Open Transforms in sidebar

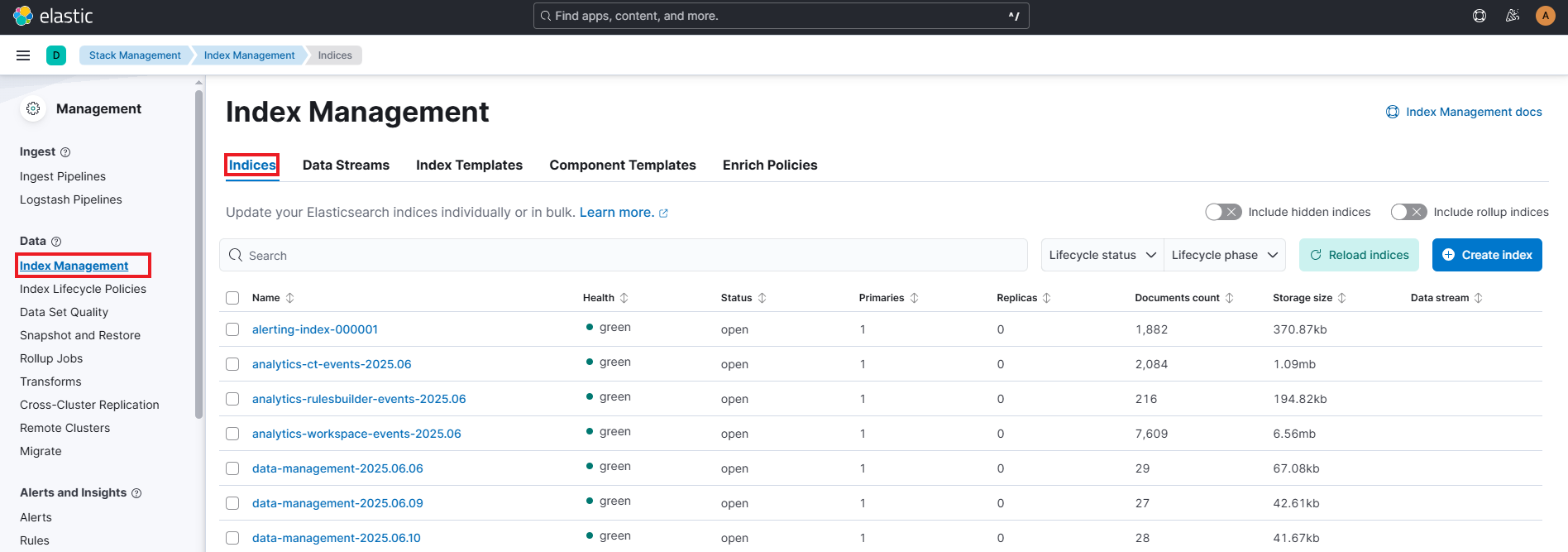point(50,382)
